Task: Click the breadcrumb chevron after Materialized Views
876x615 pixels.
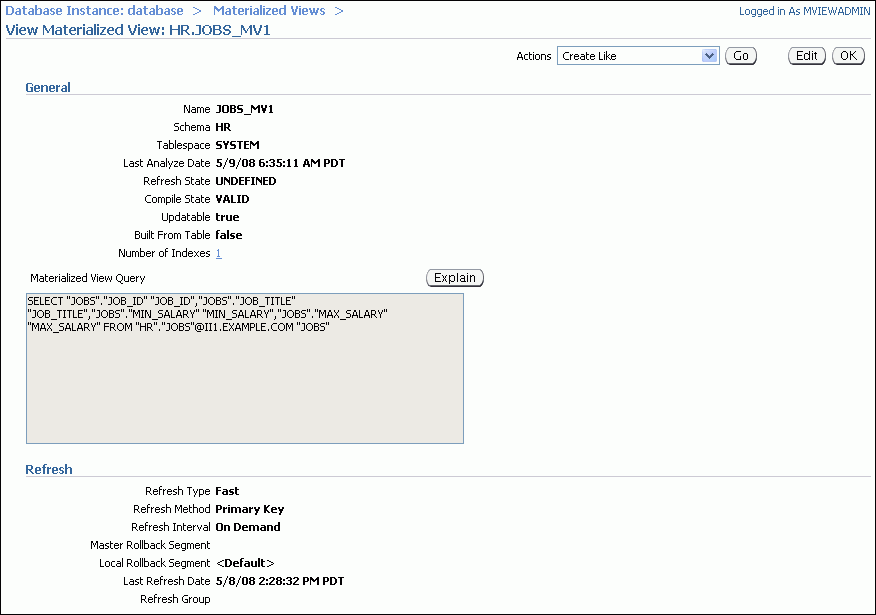Action: click(340, 10)
